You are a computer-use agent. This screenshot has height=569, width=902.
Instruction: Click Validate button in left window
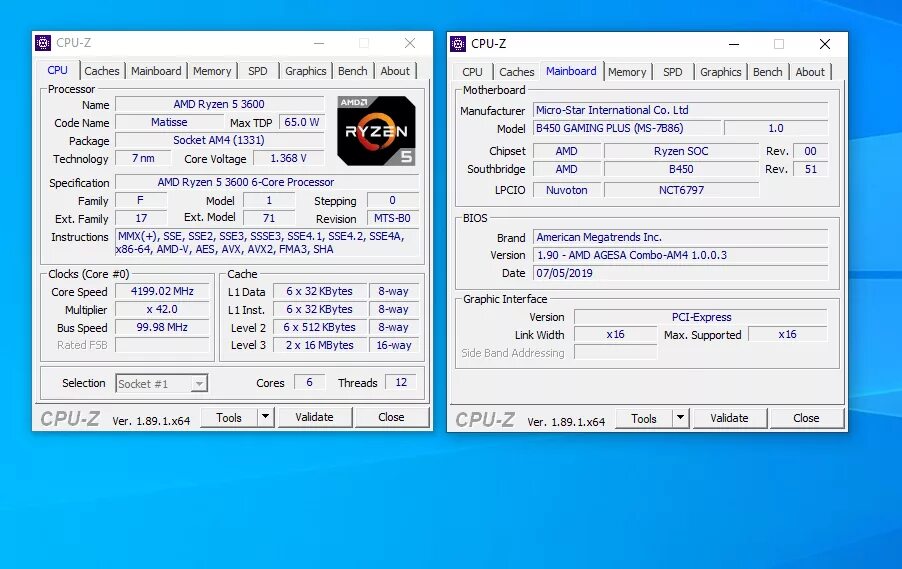[315, 417]
